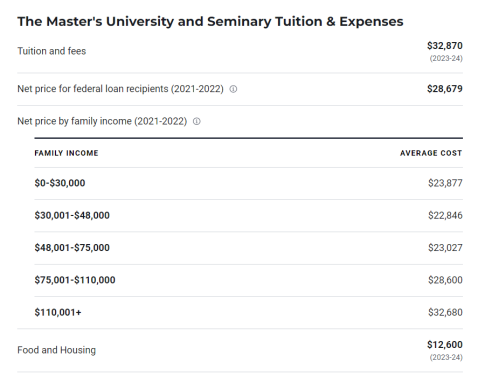Viewport: 478px width, 376px height.
Task: Click the $28,679 net price value
Action: point(445,89)
